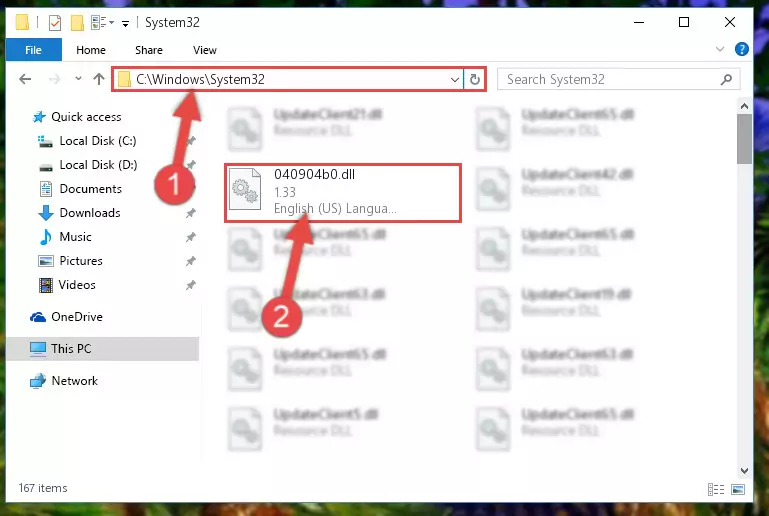This screenshot has width=769, height=516.
Task: Click the scrollbar down arrow
Action: [x=744, y=470]
